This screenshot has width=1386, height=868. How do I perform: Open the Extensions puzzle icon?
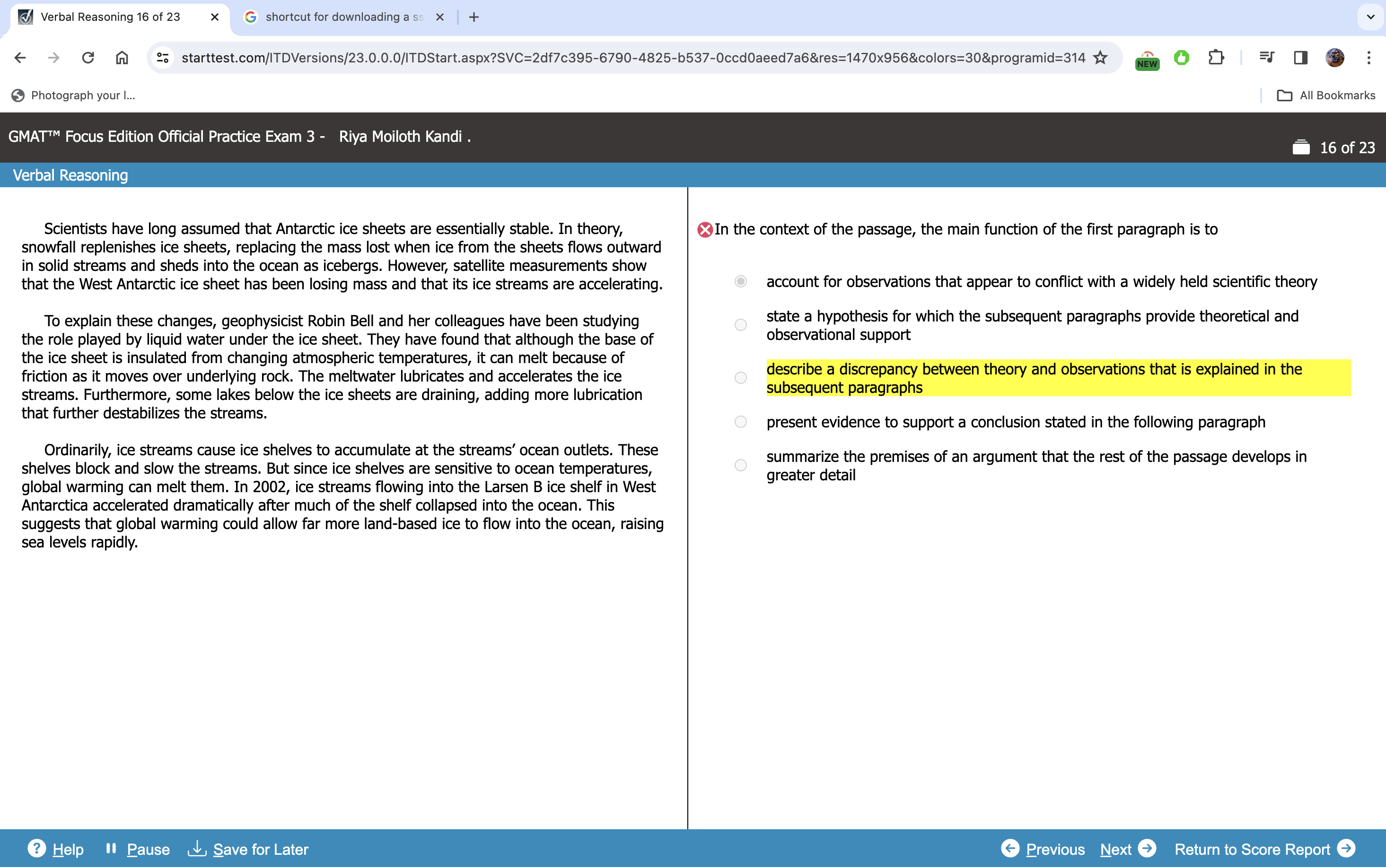[x=1215, y=57]
